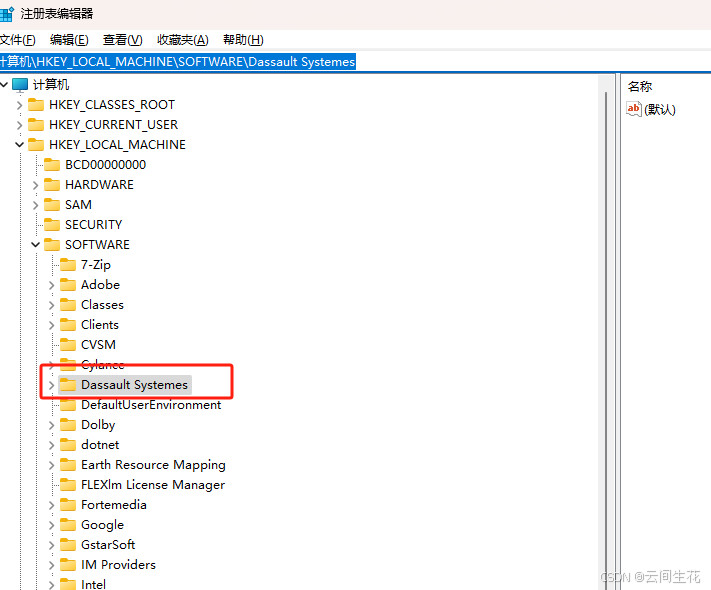The image size is (711, 590).
Task: Expand the SAM key chevron
Action: pyautogui.click(x=35, y=205)
